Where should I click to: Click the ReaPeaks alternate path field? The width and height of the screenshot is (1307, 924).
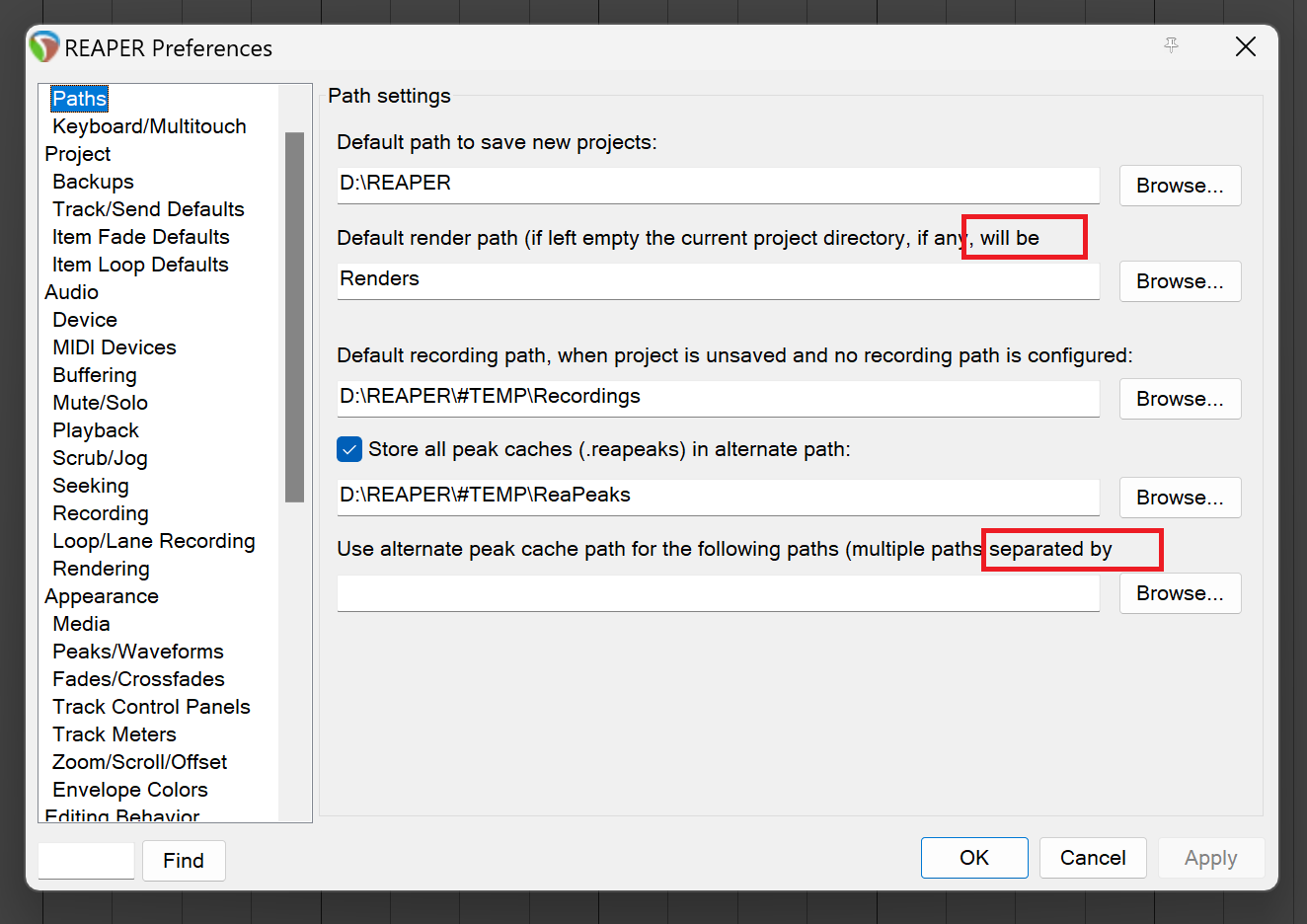pos(718,497)
